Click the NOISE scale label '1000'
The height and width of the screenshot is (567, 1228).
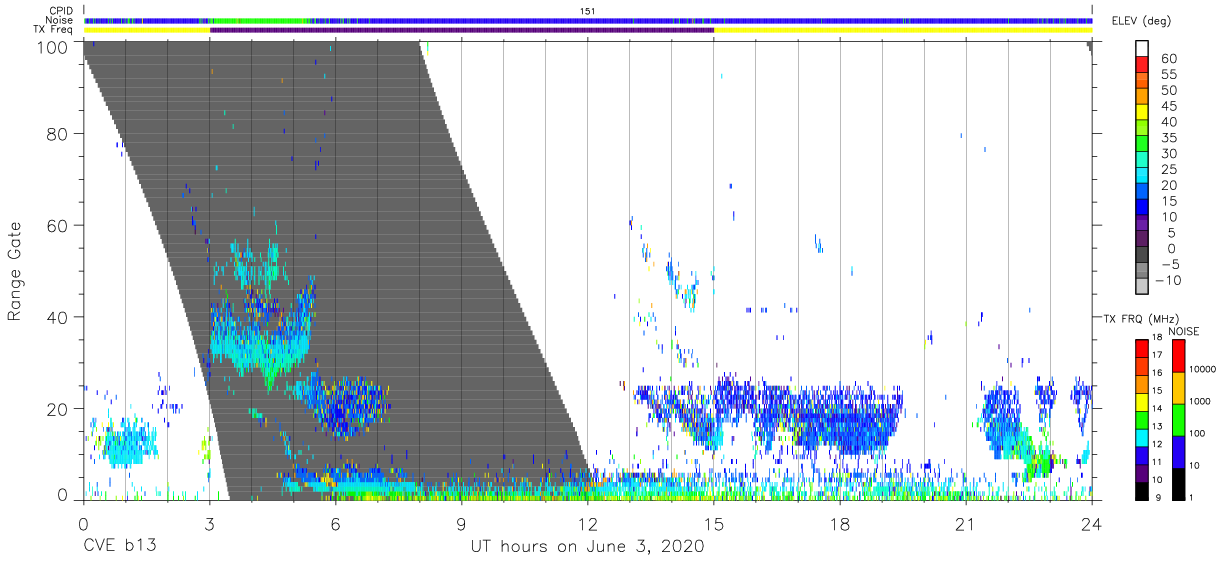pyautogui.click(x=1202, y=403)
